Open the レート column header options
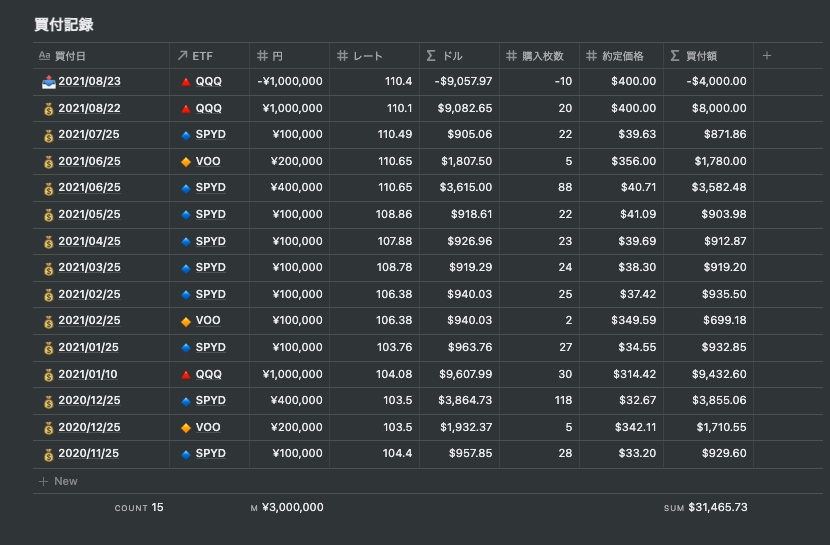830x545 pixels. point(373,56)
